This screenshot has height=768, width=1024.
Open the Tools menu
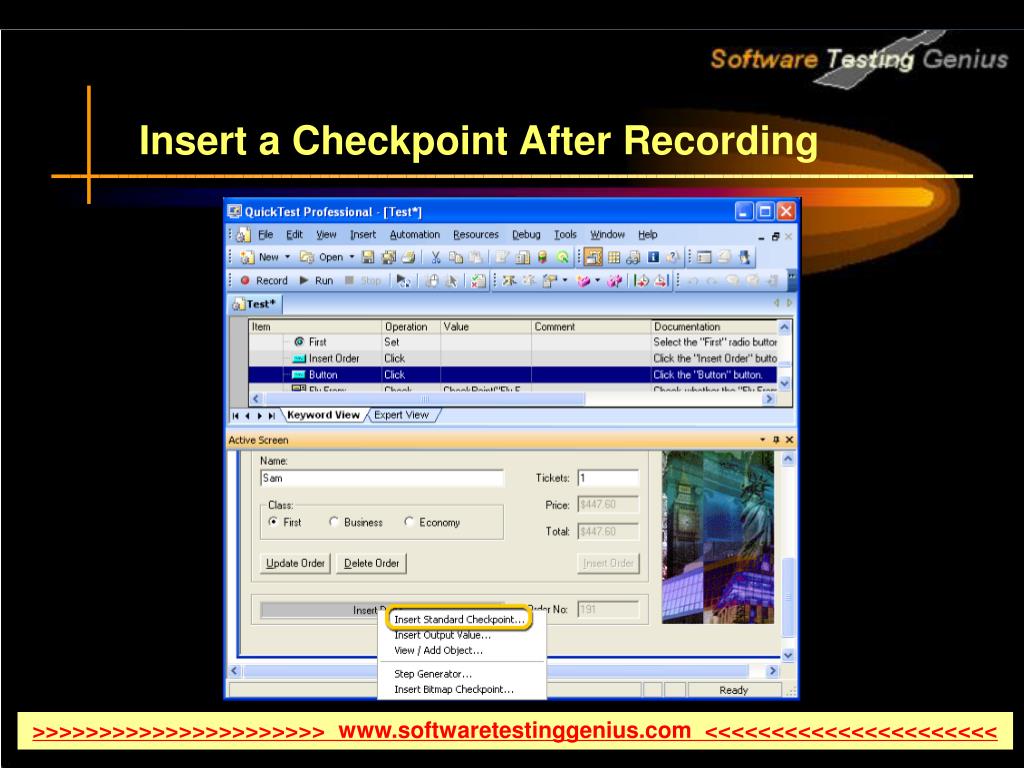click(565, 234)
